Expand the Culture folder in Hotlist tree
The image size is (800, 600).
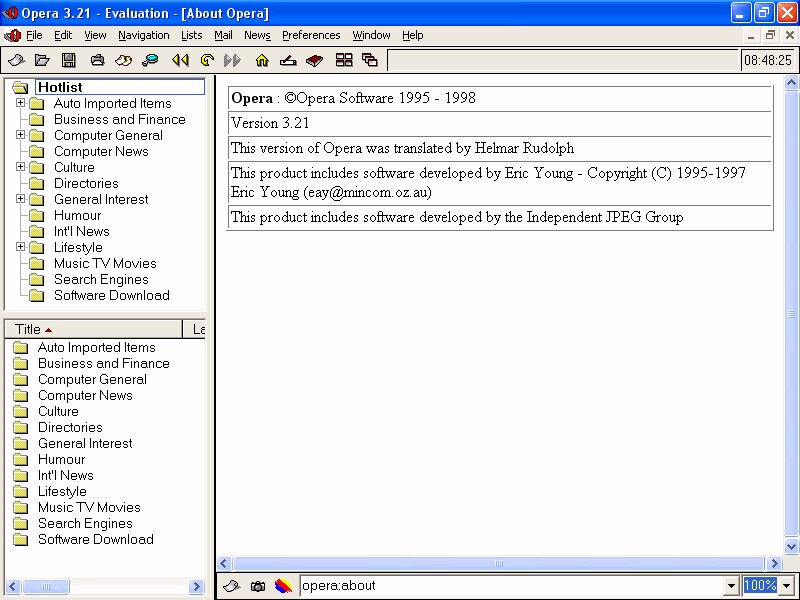coord(20,167)
